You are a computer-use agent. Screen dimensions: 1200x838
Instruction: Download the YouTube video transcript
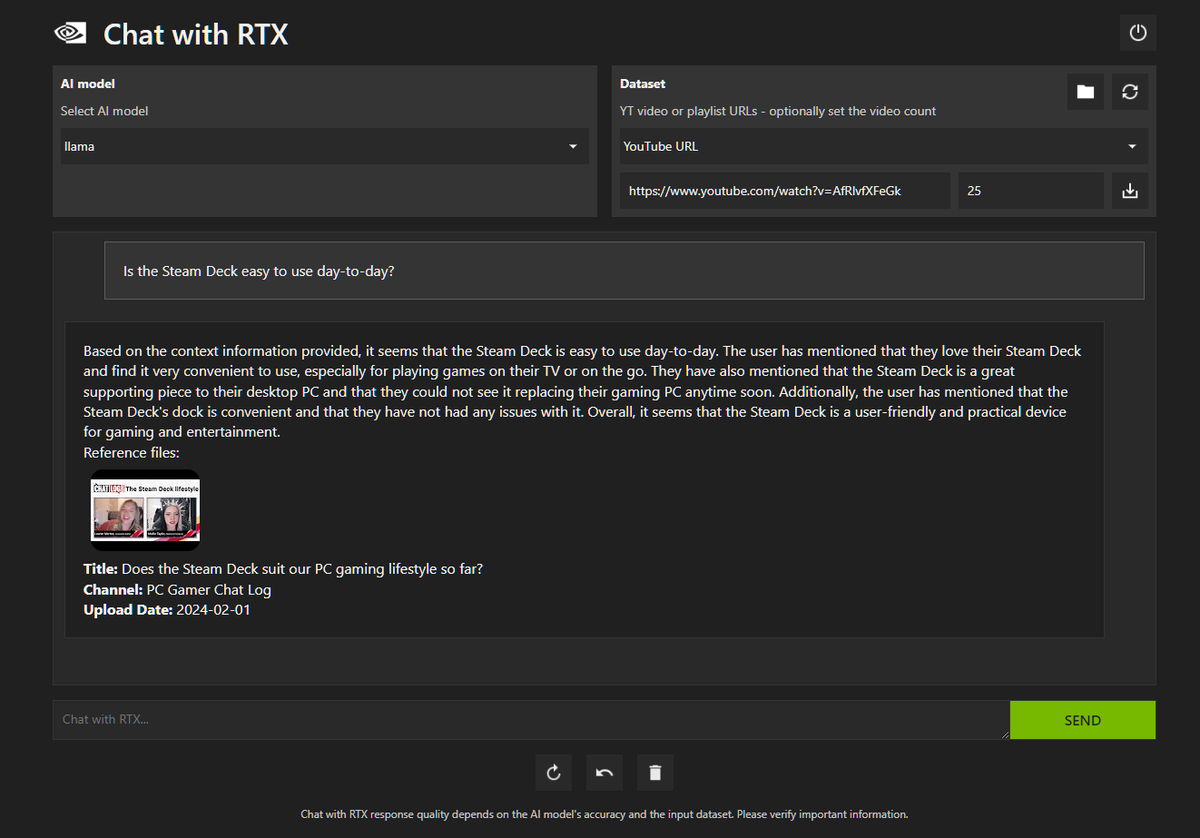[x=1130, y=190]
